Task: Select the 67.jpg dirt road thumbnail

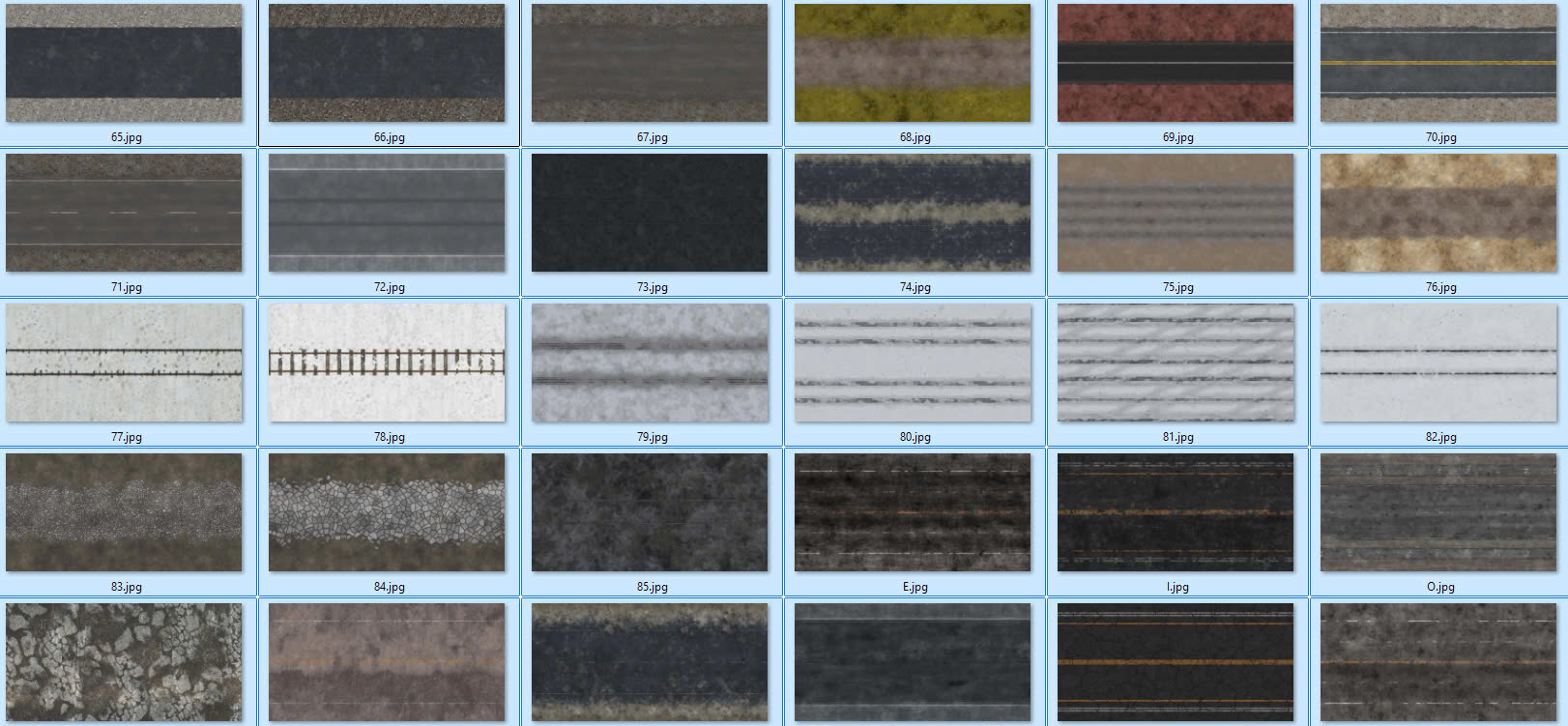Action: [x=650, y=63]
